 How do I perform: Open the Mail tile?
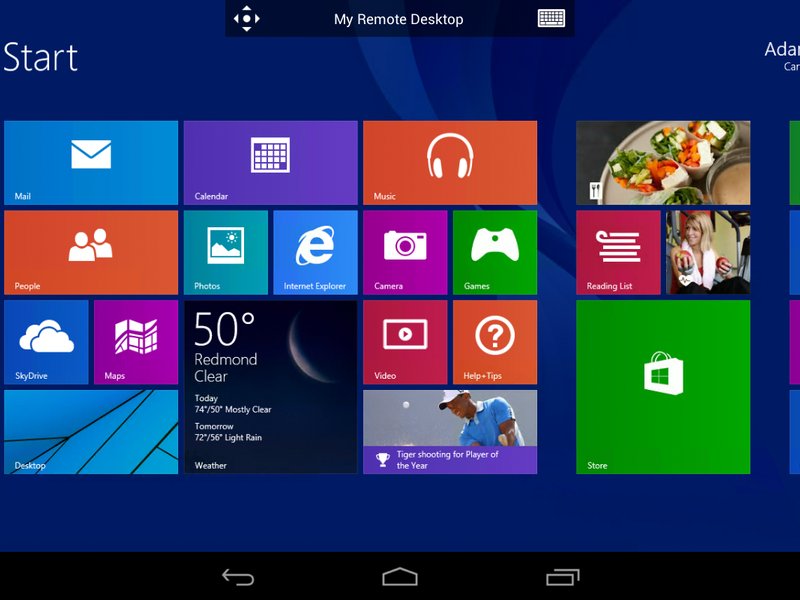tap(91, 163)
